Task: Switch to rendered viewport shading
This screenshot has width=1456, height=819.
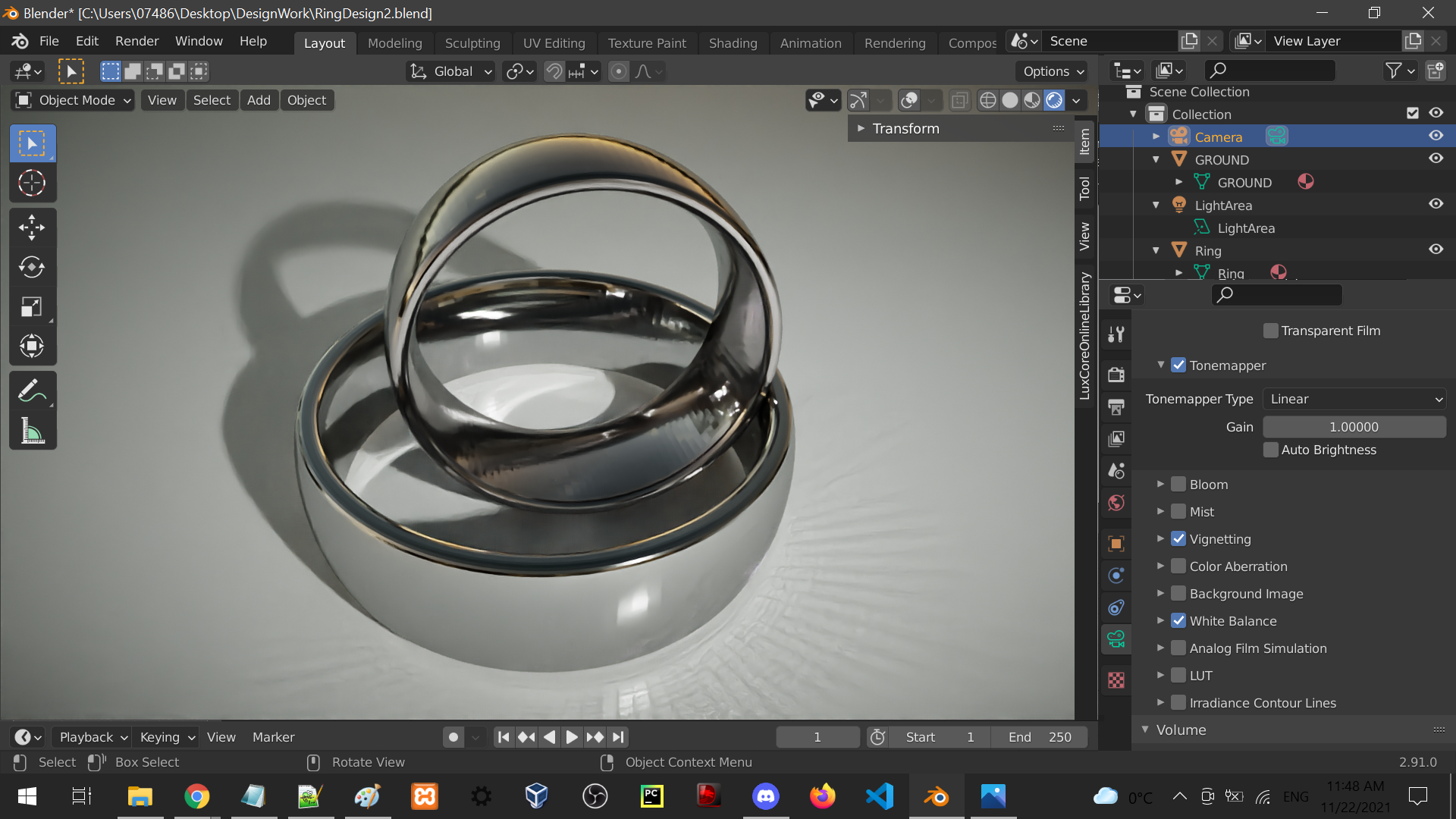Action: tap(1054, 100)
